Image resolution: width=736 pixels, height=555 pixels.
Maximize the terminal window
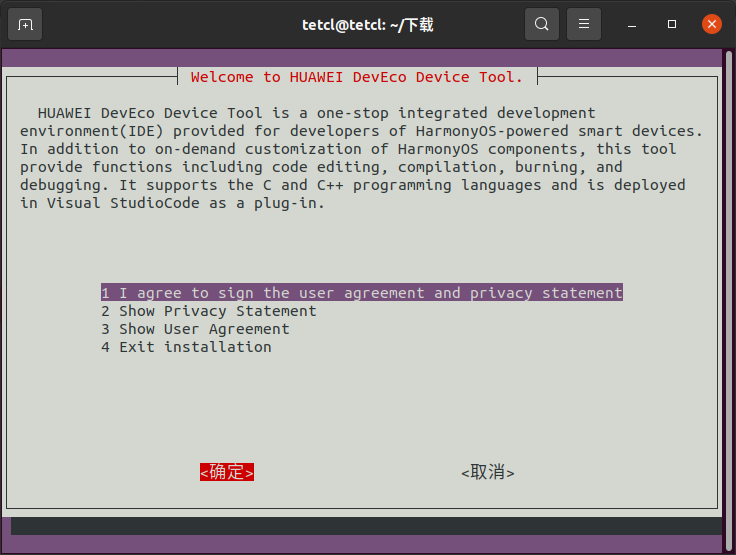672,24
